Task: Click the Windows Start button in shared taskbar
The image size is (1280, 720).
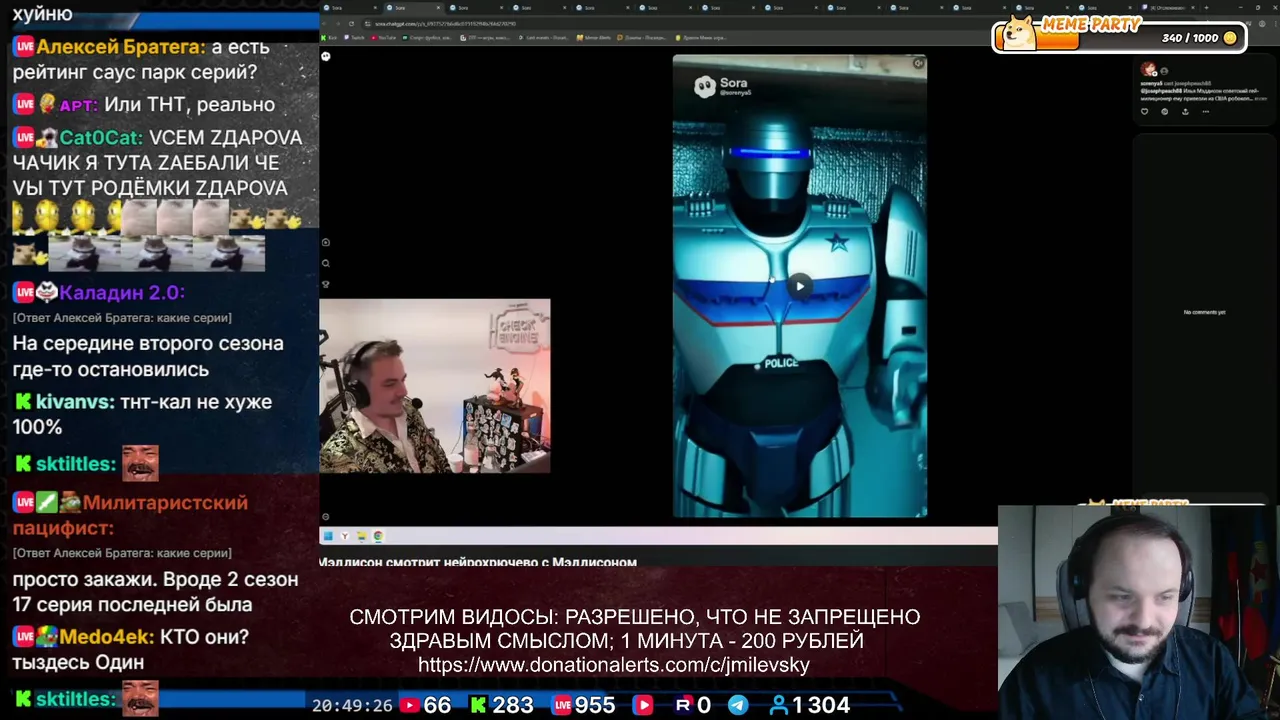Action: 328,536
